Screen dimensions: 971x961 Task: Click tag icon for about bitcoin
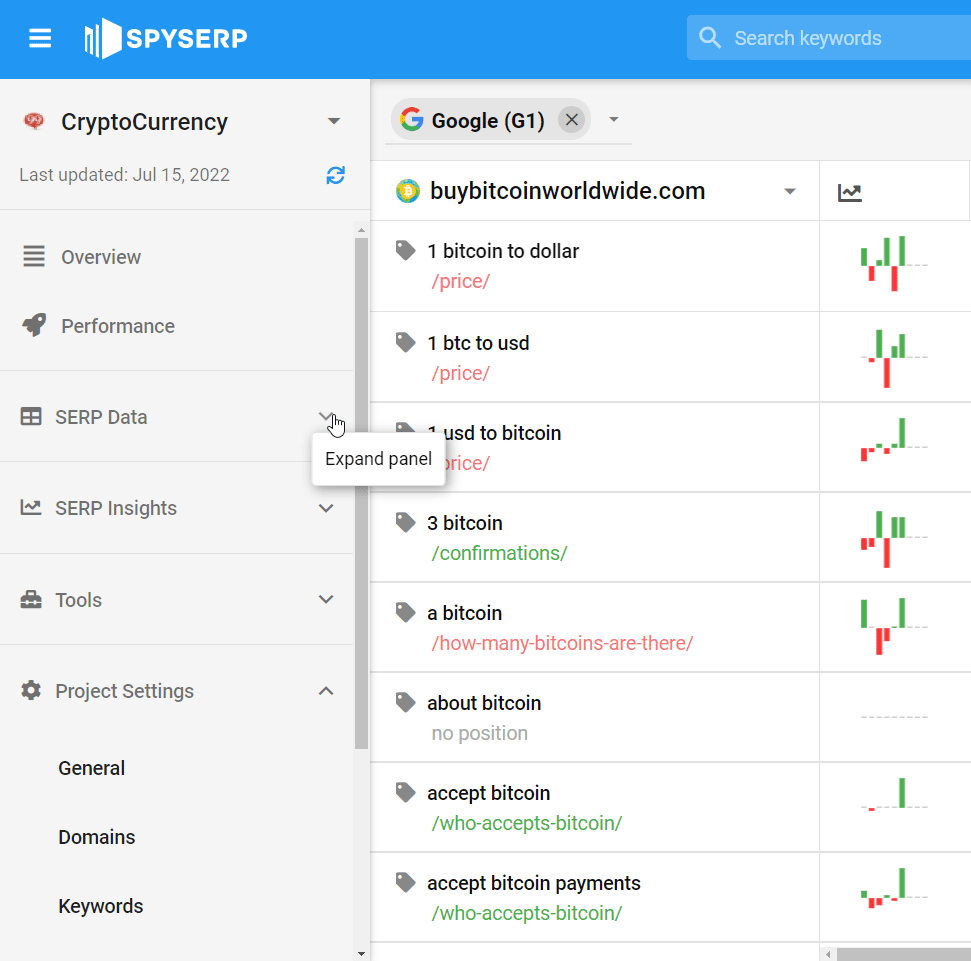tap(406, 703)
